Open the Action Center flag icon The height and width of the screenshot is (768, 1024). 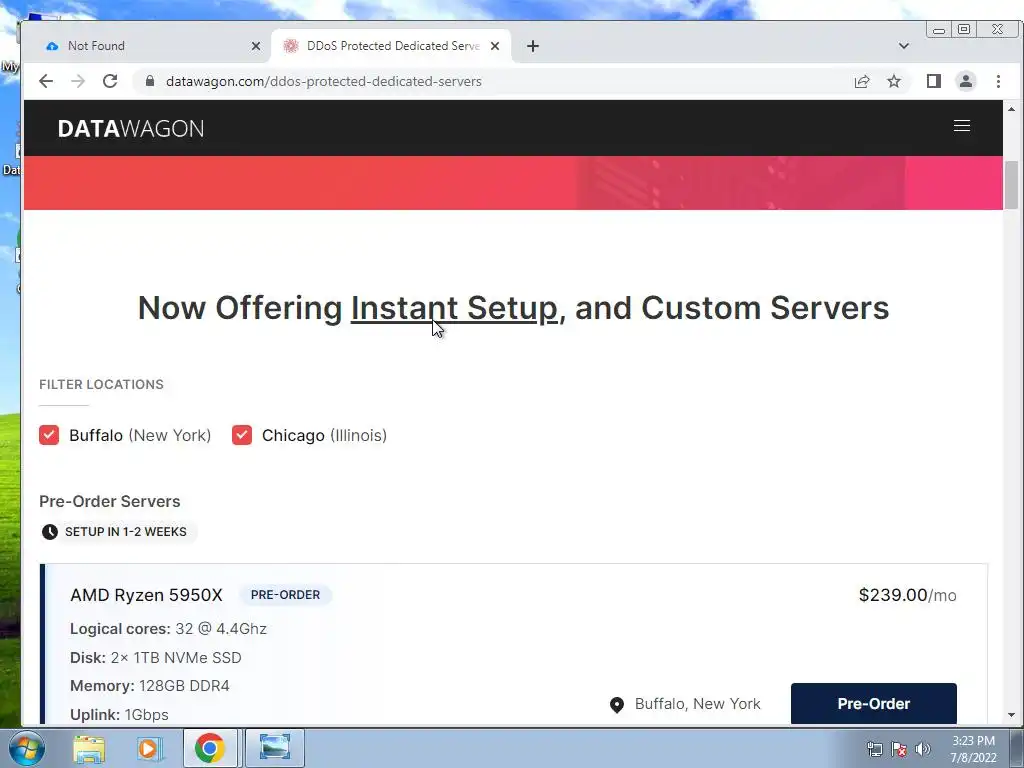[x=899, y=749]
